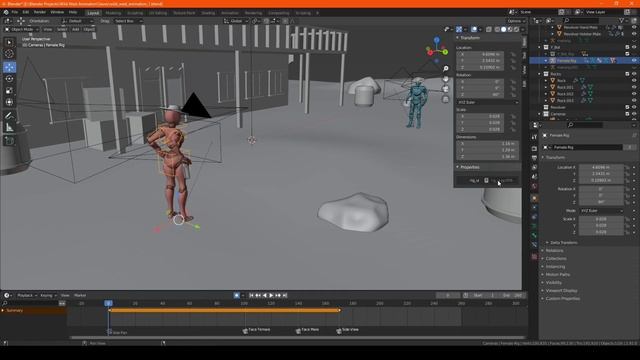Toggle lock on Location X in sidebar

tap(513, 54)
